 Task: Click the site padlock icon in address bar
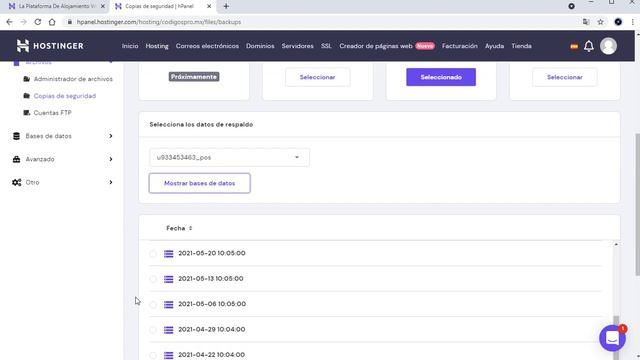(70, 22)
